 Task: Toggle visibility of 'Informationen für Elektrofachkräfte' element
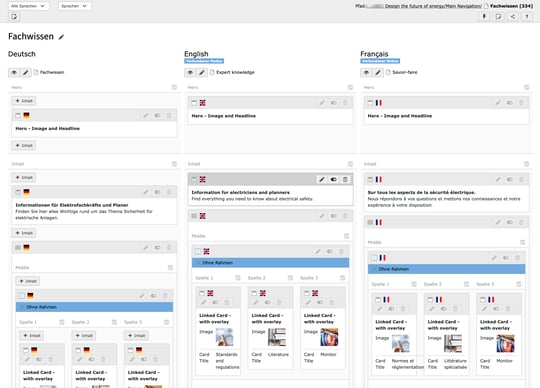(x=157, y=192)
